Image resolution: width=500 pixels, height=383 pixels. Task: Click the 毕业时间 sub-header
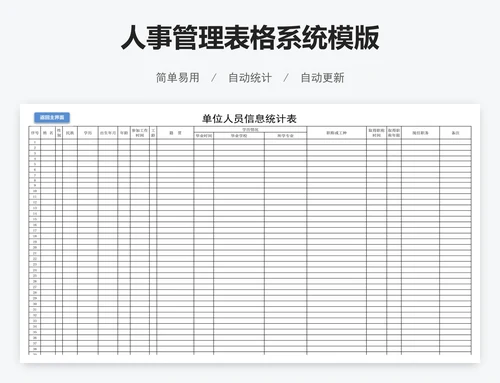[x=204, y=136]
